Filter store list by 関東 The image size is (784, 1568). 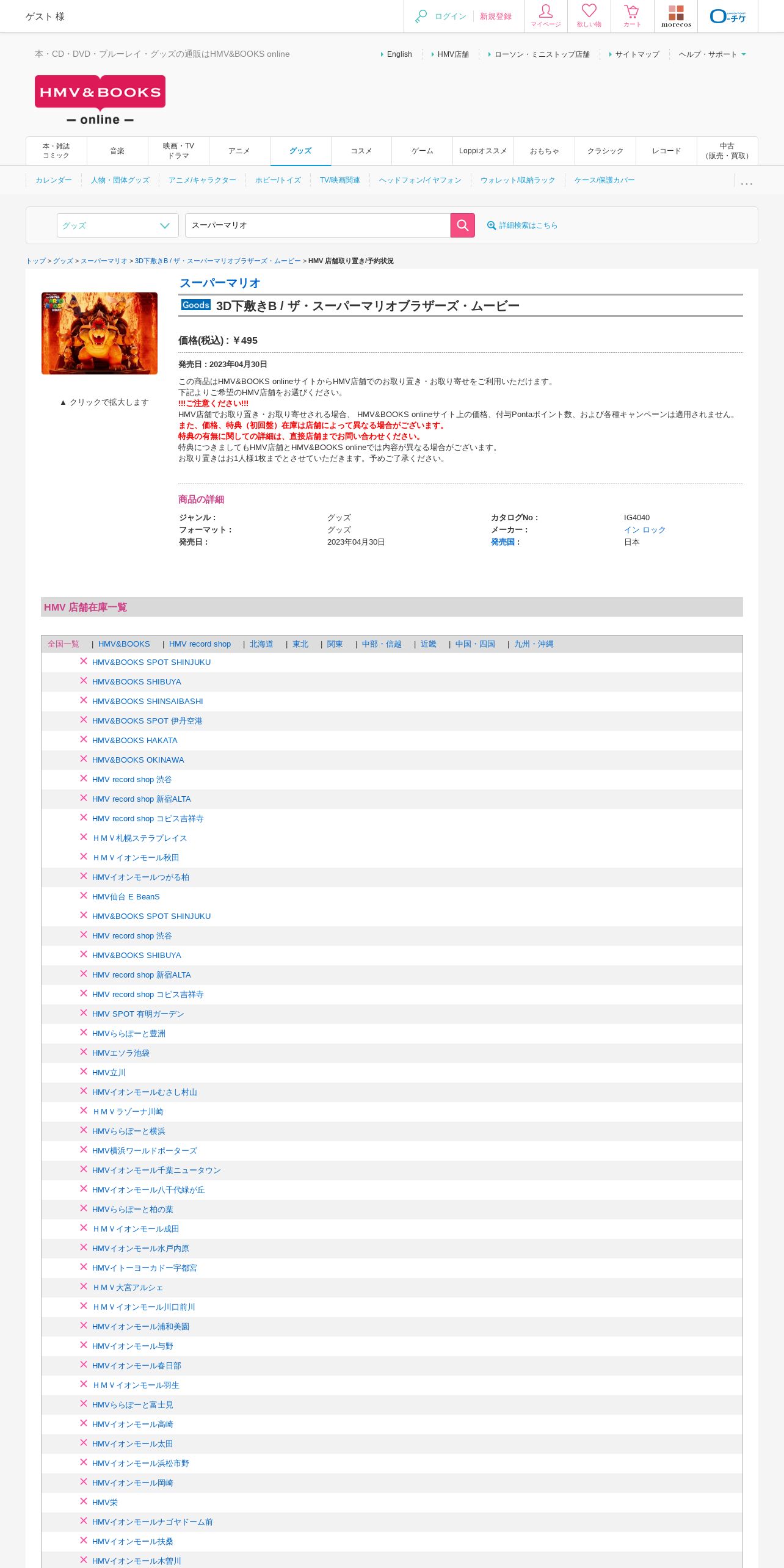(335, 644)
